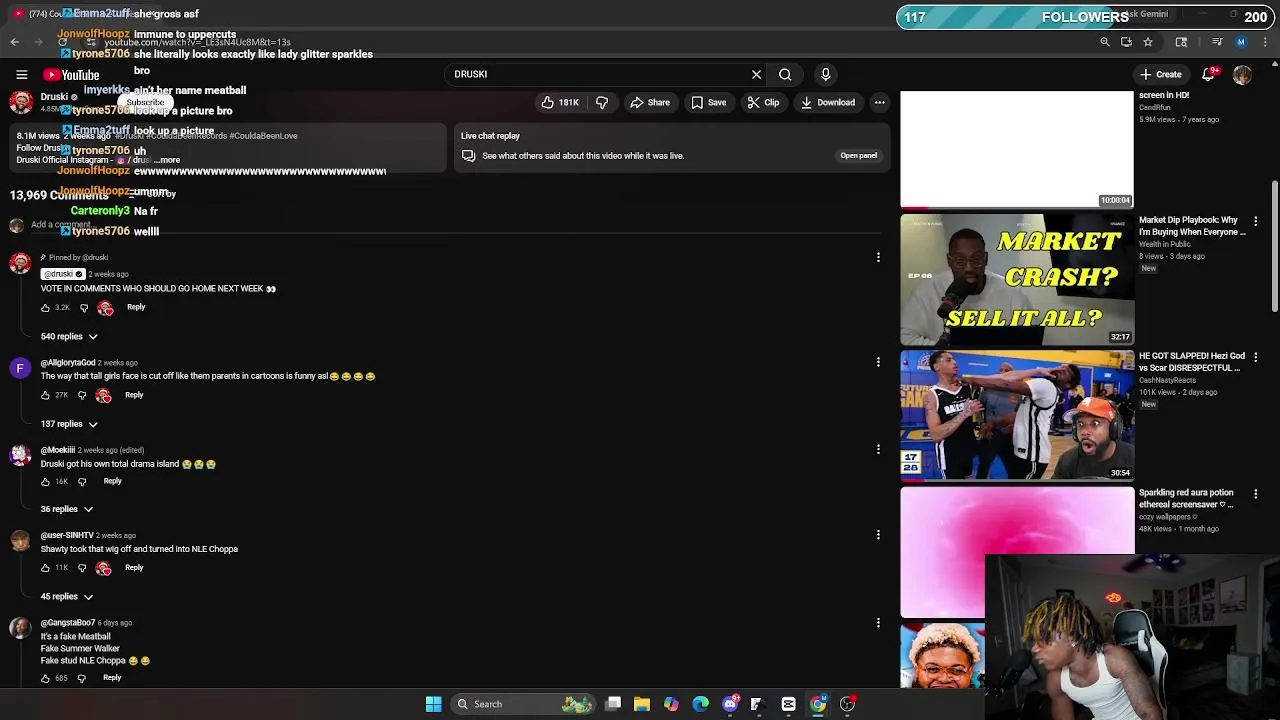The height and width of the screenshot is (720, 1280).
Task: Open options for the Market Dip Playbook video
Action: tap(1256, 221)
